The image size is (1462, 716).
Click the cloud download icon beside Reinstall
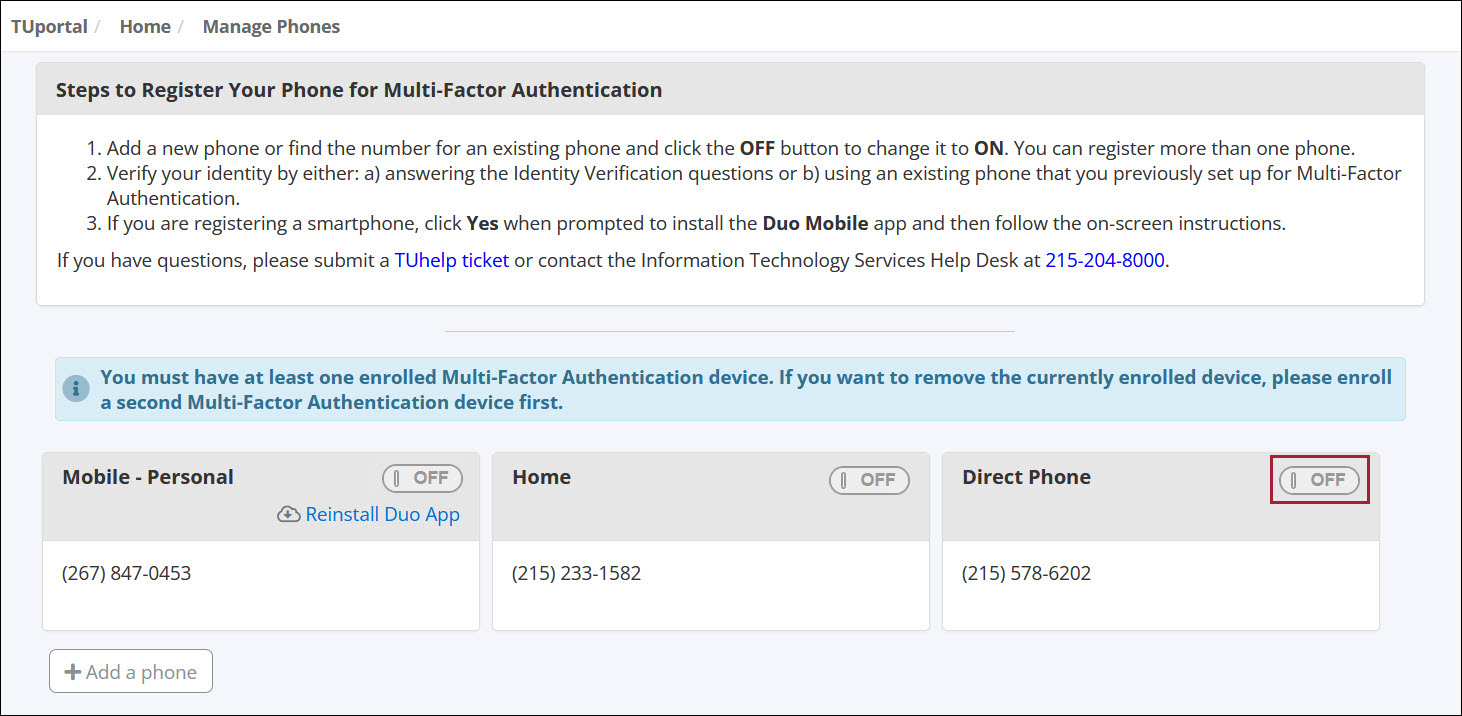[288, 515]
